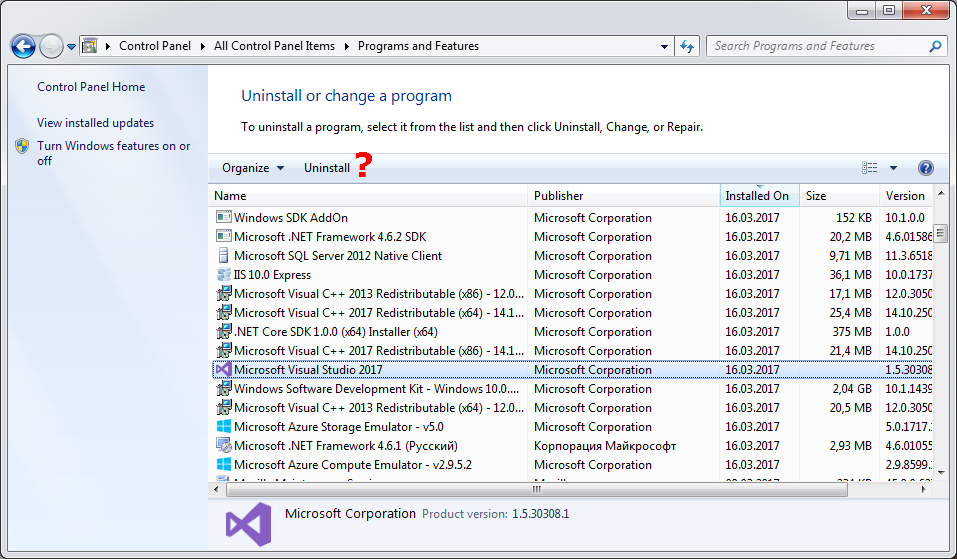Click Visual C++ 2013 Redistributable (x64) icon
Viewport: 957px width, 559px height.
tap(223, 407)
